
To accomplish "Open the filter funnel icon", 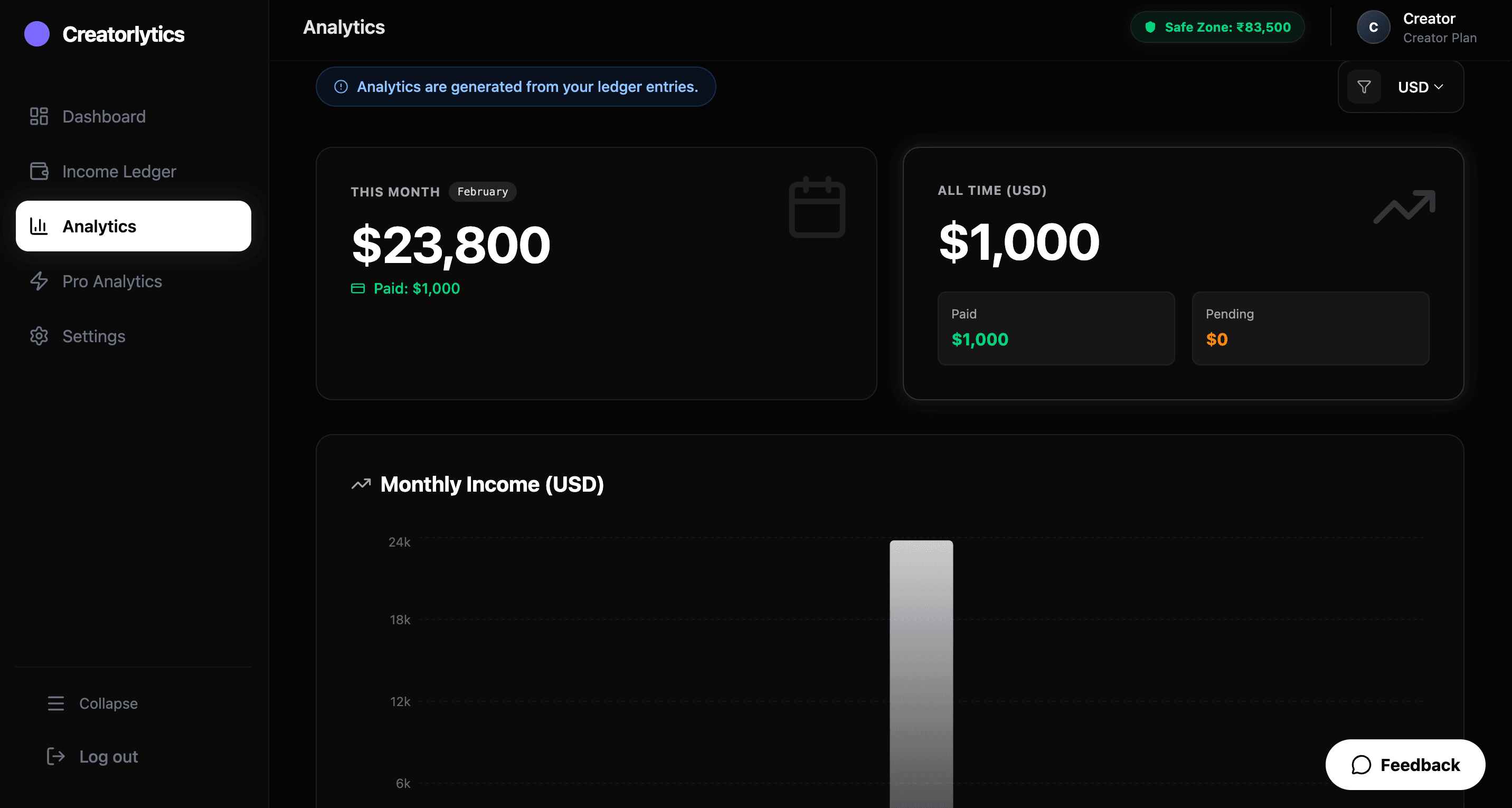I will point(1364,86).
